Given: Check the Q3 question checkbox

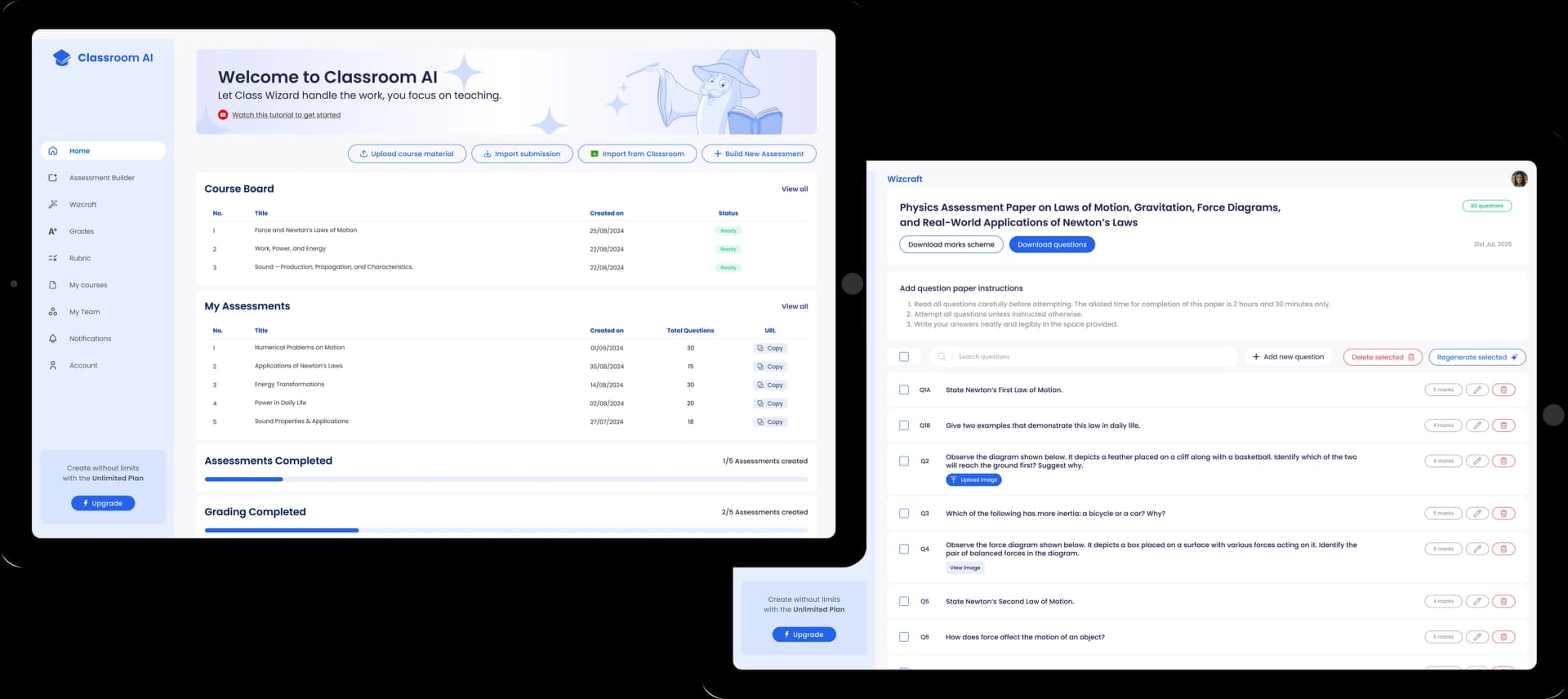Looking at the screenshot, I should tap(904, 514).
